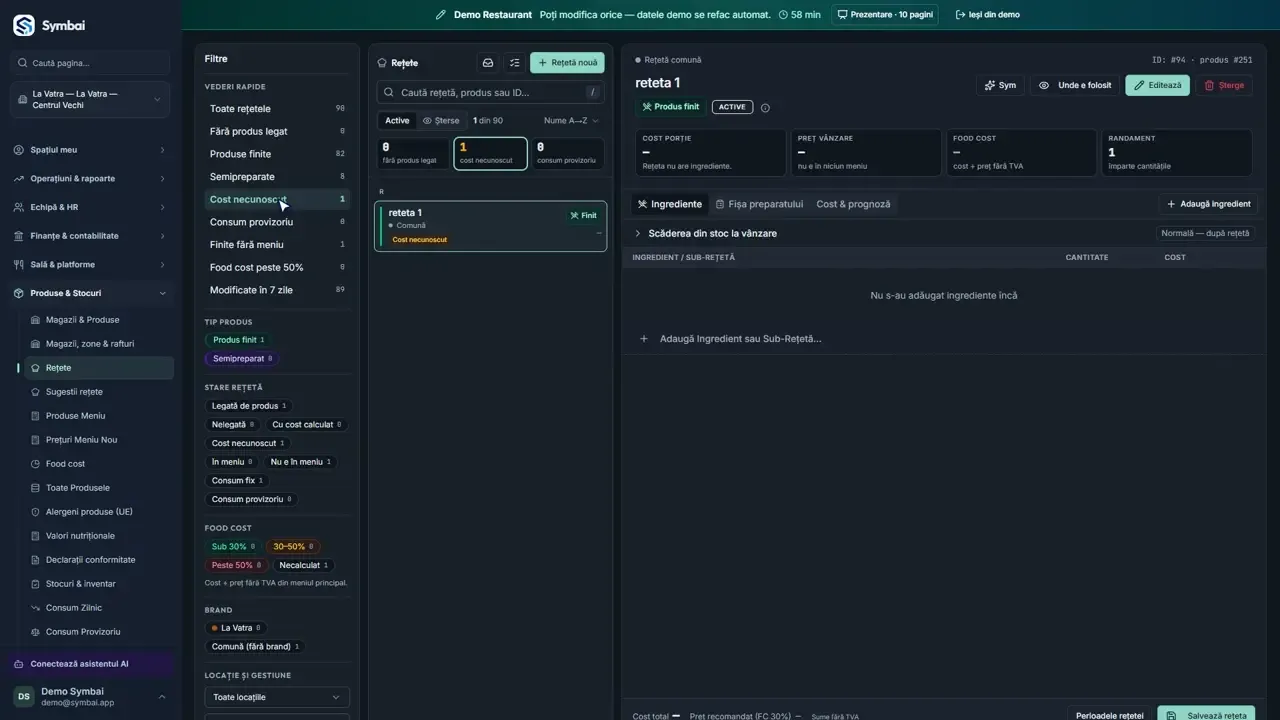The height and width of the screenshot is (720, 1280).
Task: Click the Toate Produsele sidebar icon
Action: pos(35,488)
